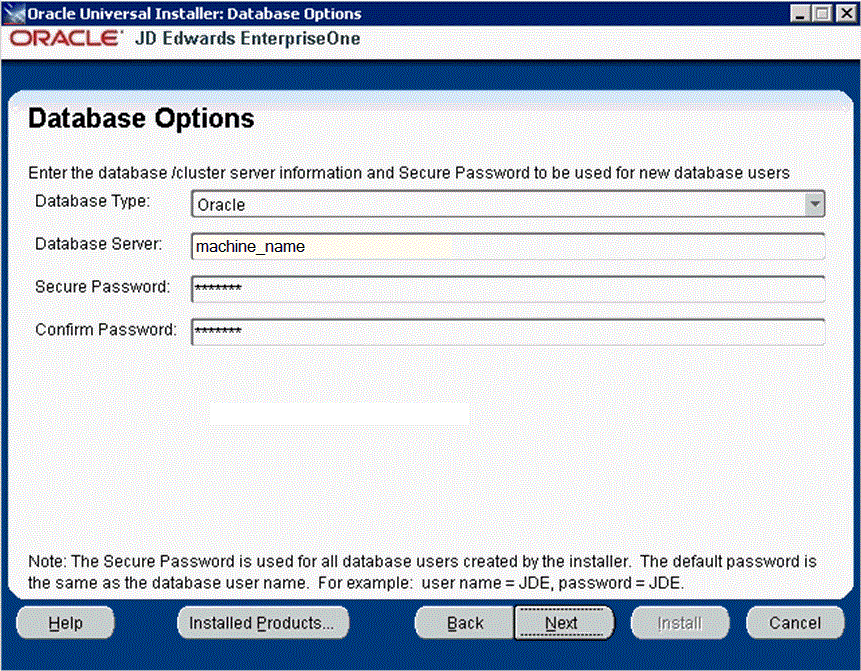Cancel the installation

pyautogui.click(x=795, y=623)
